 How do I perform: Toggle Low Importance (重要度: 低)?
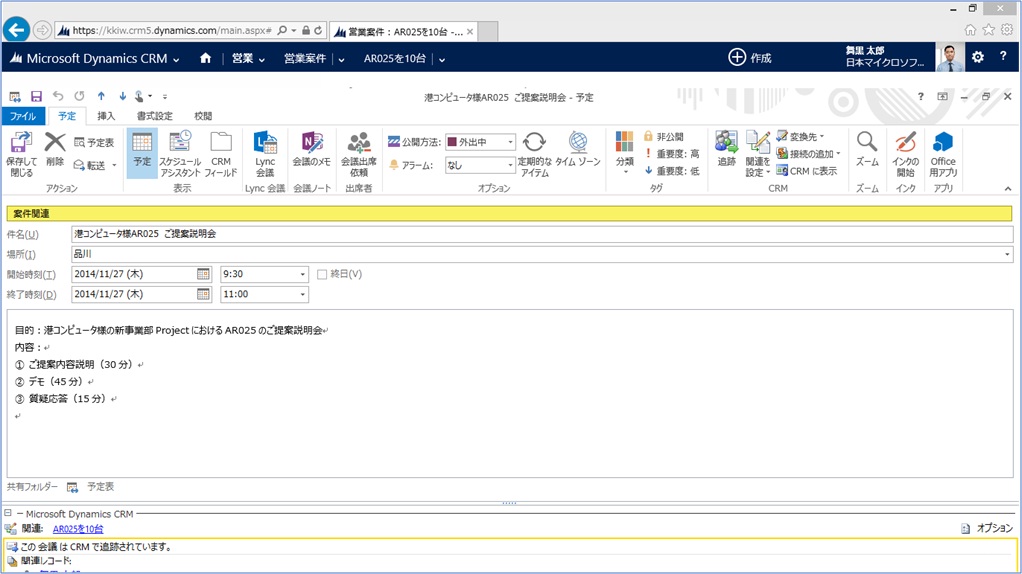pos(671,171)
